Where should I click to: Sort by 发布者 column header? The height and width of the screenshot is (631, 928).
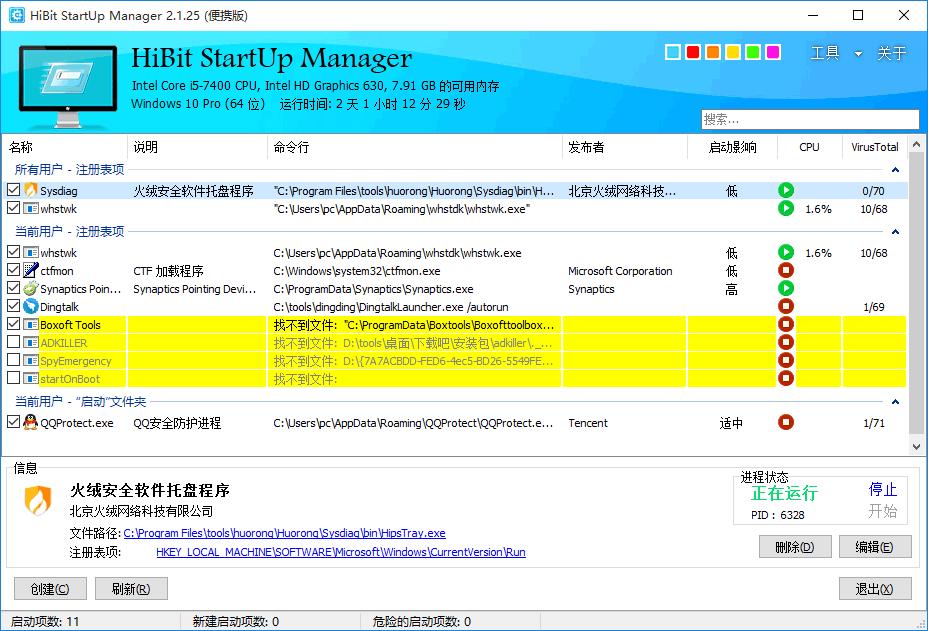[x=624, y=147]
